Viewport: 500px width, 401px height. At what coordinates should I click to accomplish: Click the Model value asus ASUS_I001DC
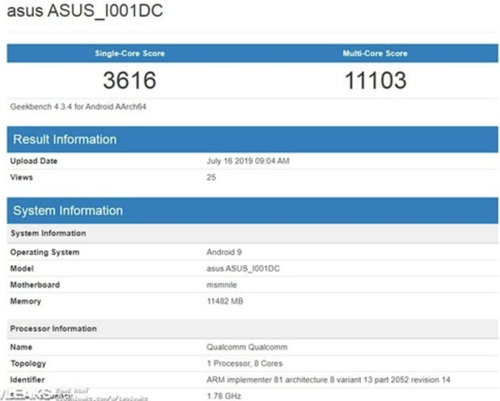pyautogui.click(x=243, y=268)
